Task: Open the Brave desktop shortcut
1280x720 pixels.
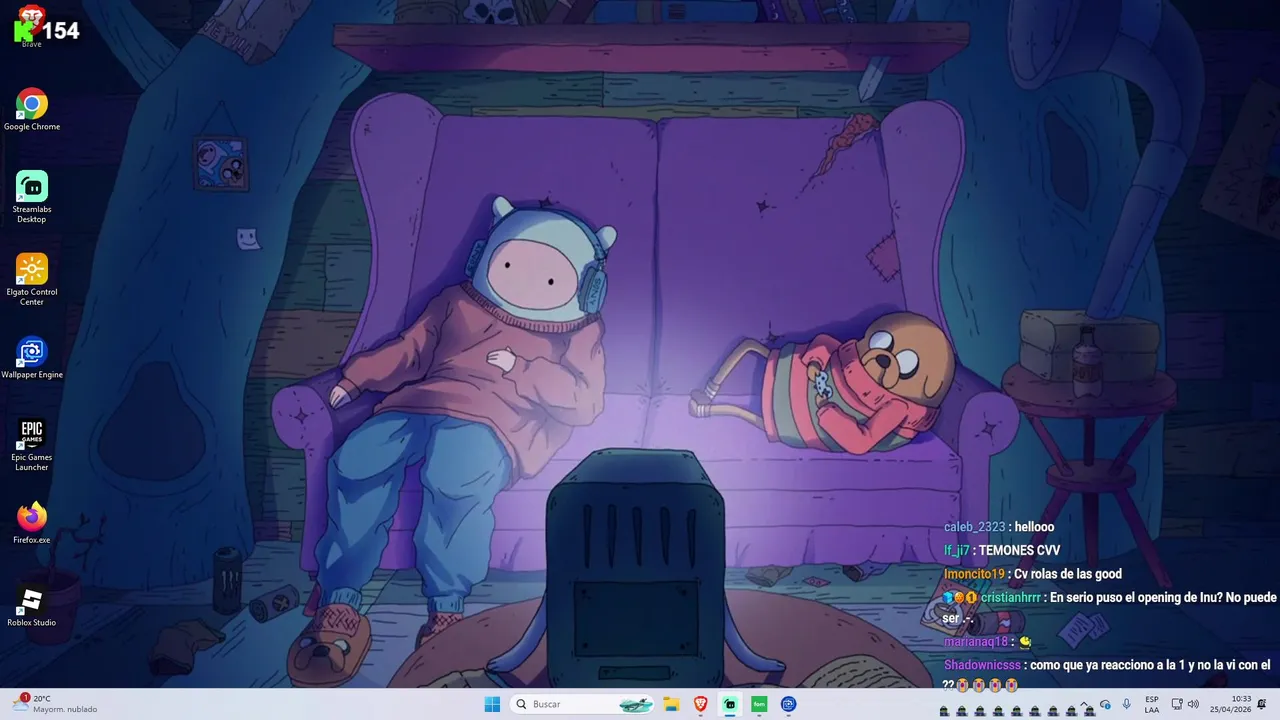Action: [31, 26]
